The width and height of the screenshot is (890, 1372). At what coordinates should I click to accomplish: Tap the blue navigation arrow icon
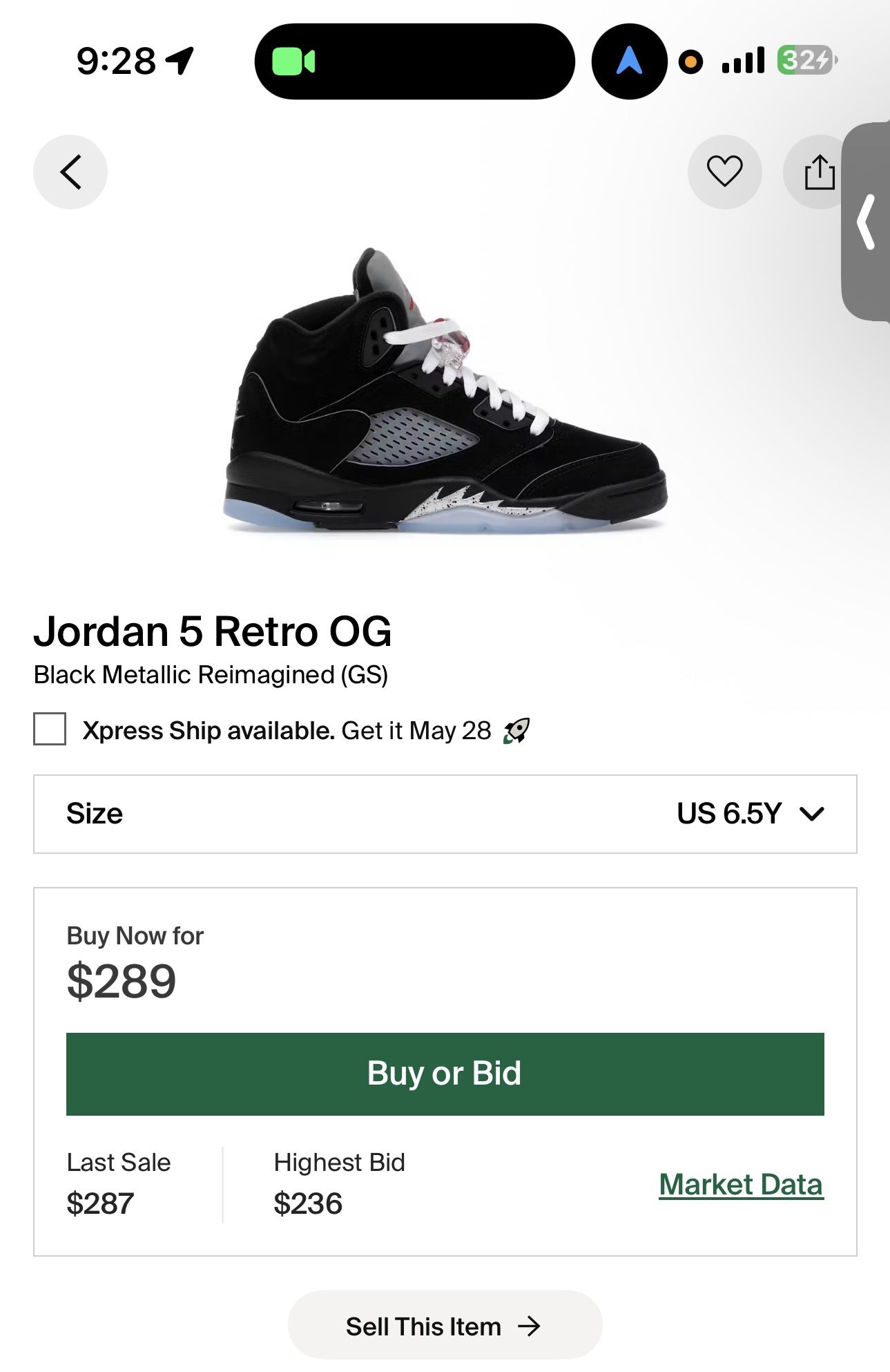(629, 61)
